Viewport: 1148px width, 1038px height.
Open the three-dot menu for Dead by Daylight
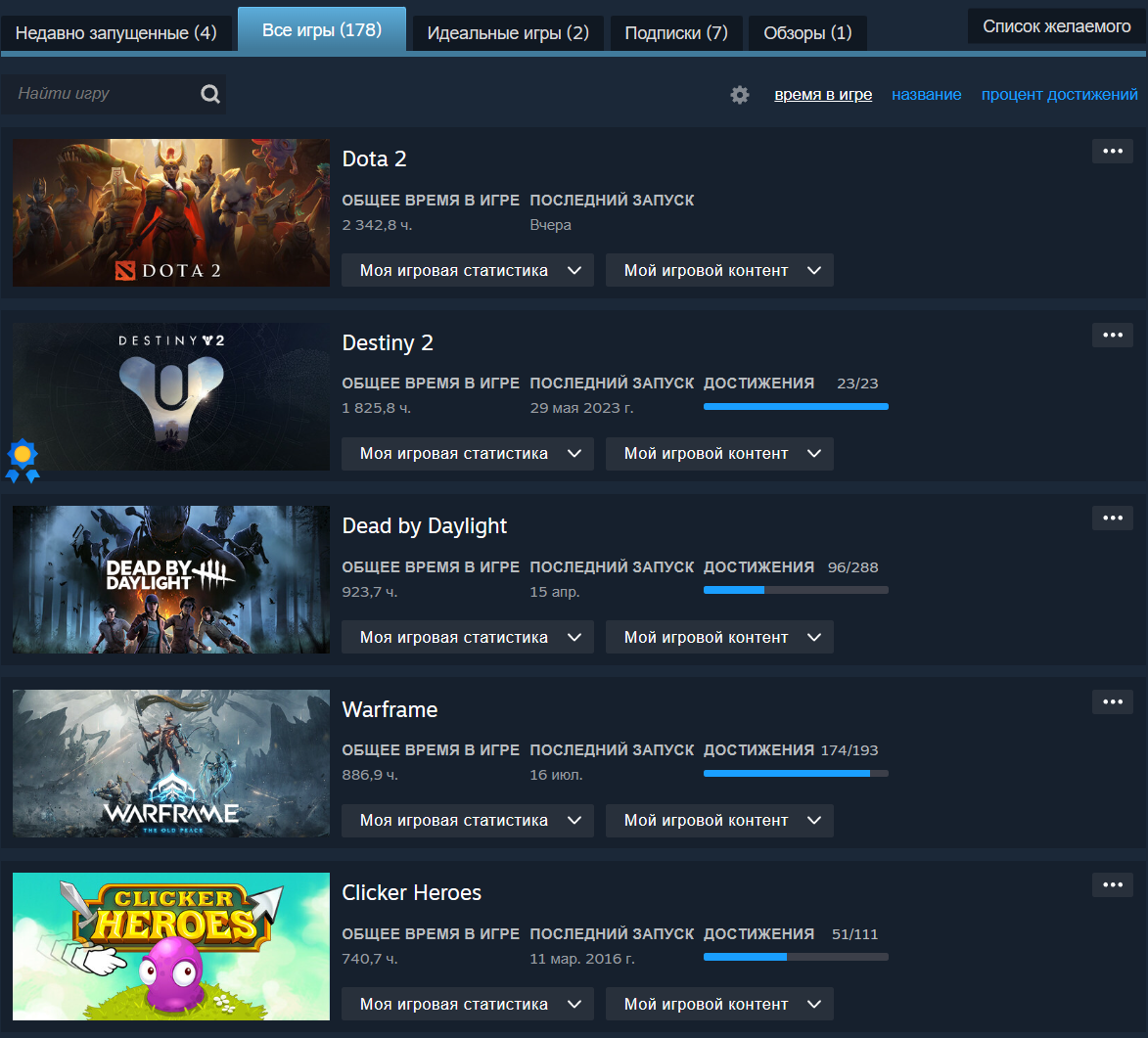[1112, 518]
